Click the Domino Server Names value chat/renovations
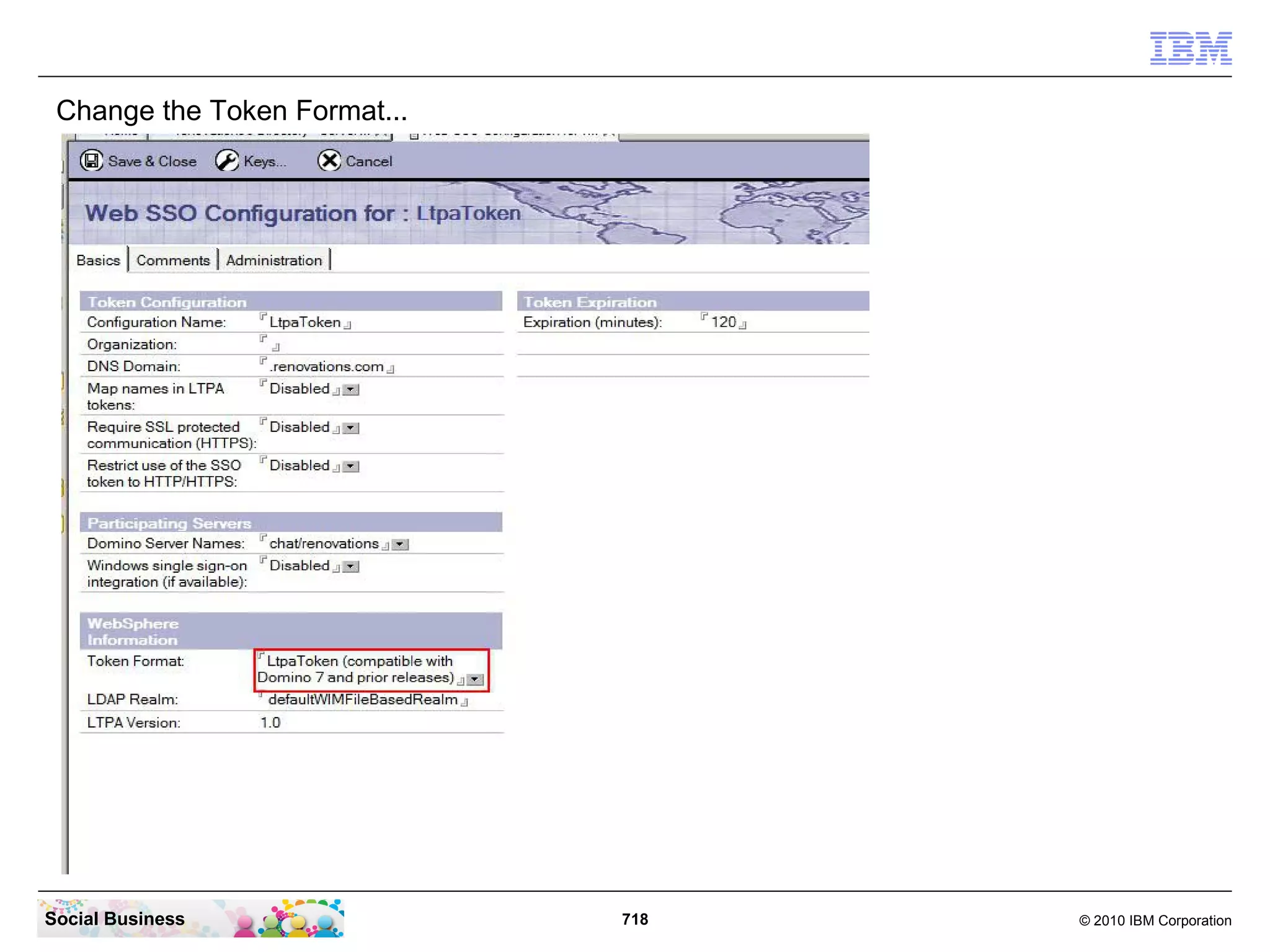The image size is (1270, 952). (x=324, y=544)
